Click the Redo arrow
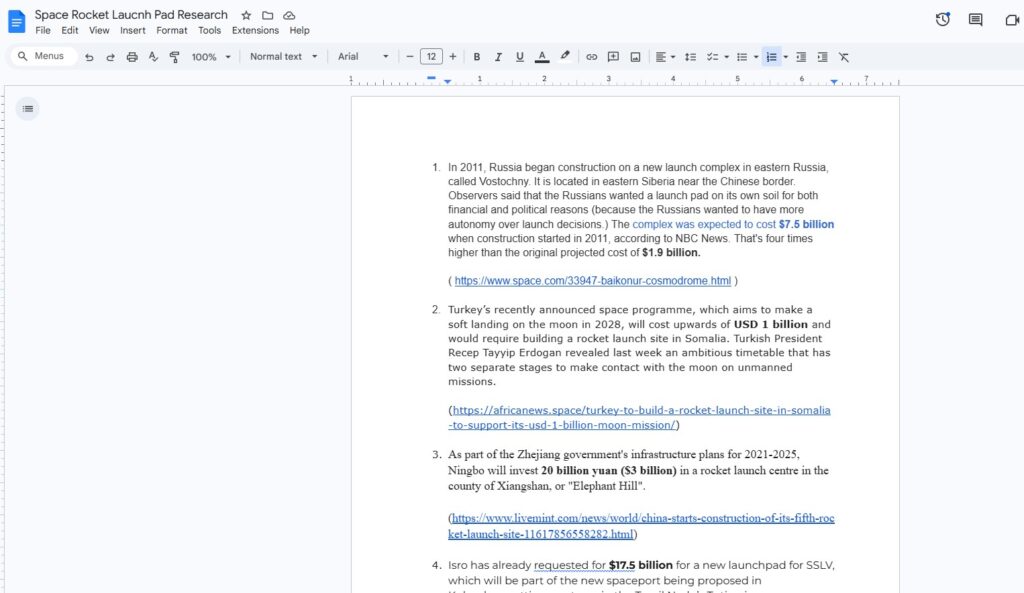Image resolution: width=1024 pixels, height=593 pixels. [110, 57]
